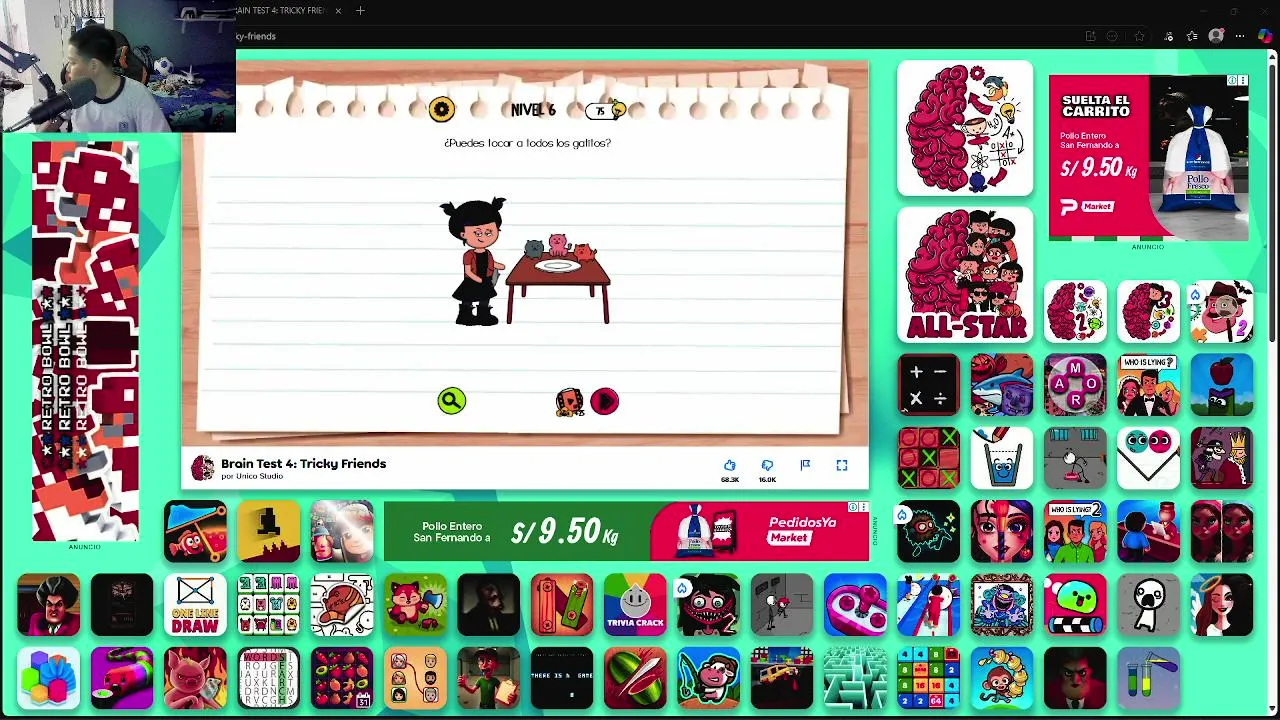Open the Fruit Ninja watermelon game thumbnail
The height and width of the screenshot is (720, 1280).
coord(635,677)
